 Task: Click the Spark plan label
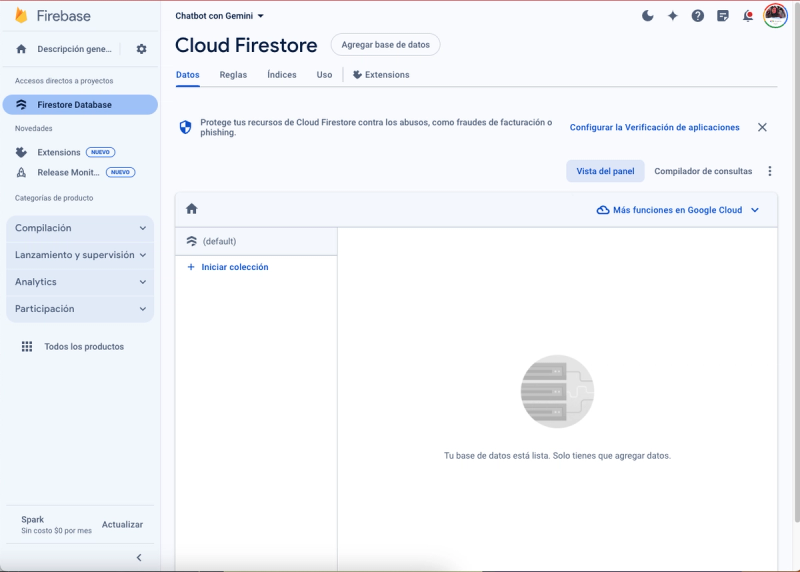(x=32, y=519)
